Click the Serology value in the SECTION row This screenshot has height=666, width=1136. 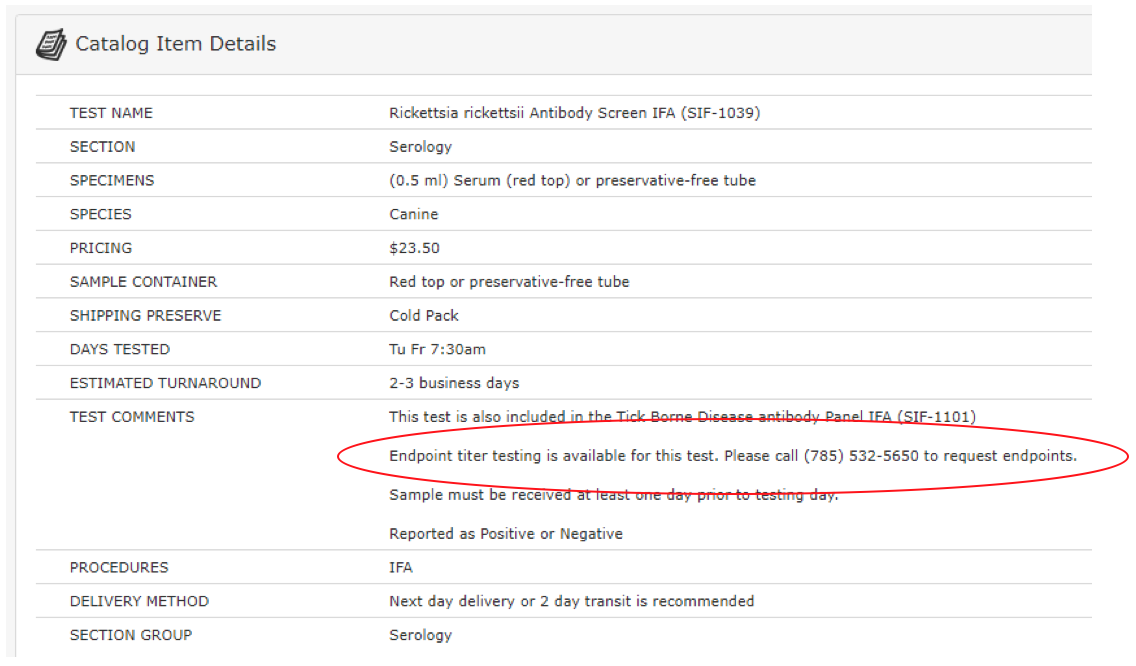coord(420,147)
